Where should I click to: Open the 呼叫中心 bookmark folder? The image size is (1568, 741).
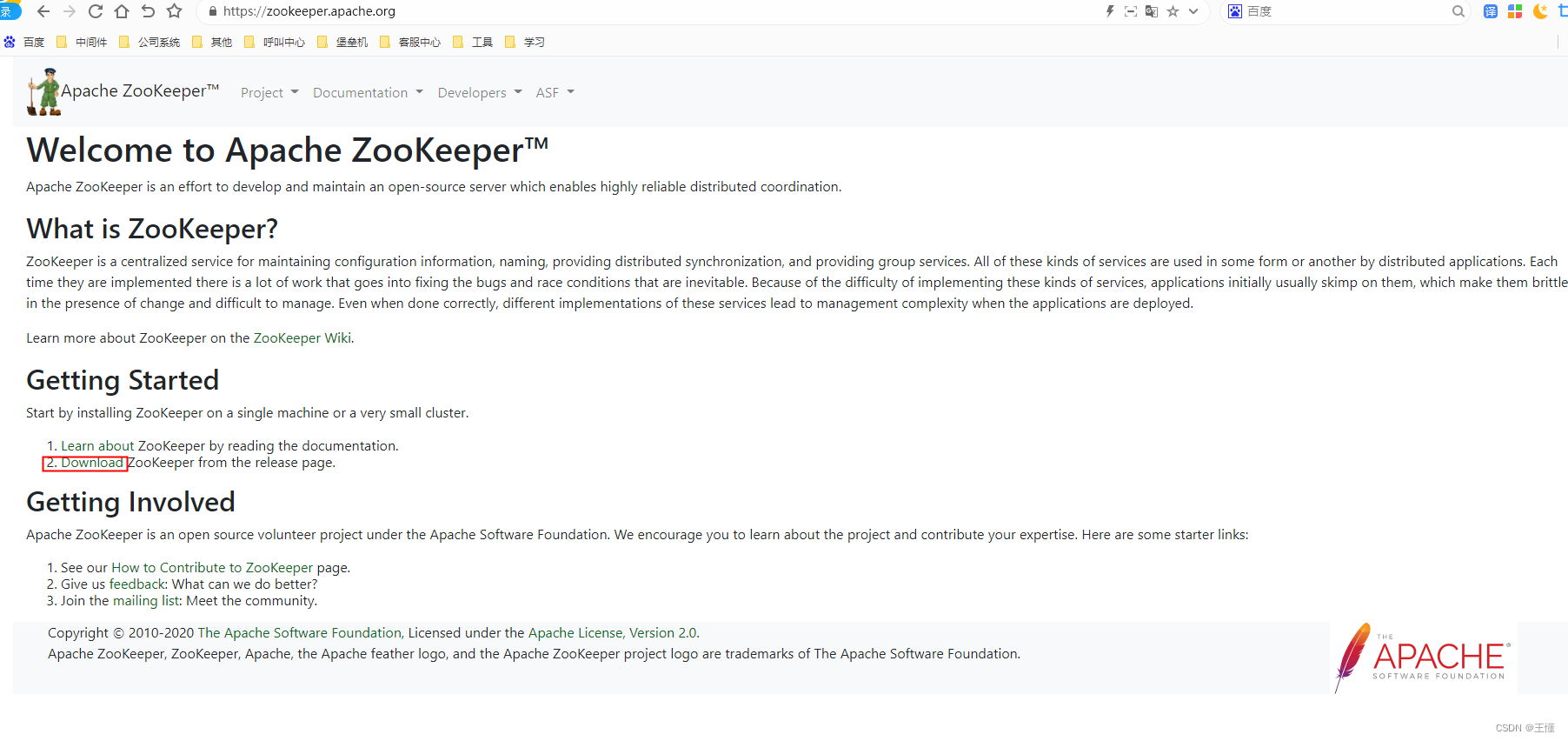(x=275, y=42)
